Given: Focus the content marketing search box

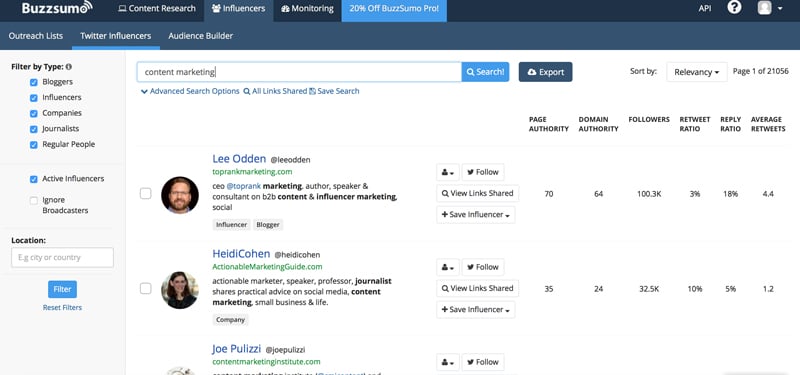Looking at the screenshot, I should [x=299, y=72].
